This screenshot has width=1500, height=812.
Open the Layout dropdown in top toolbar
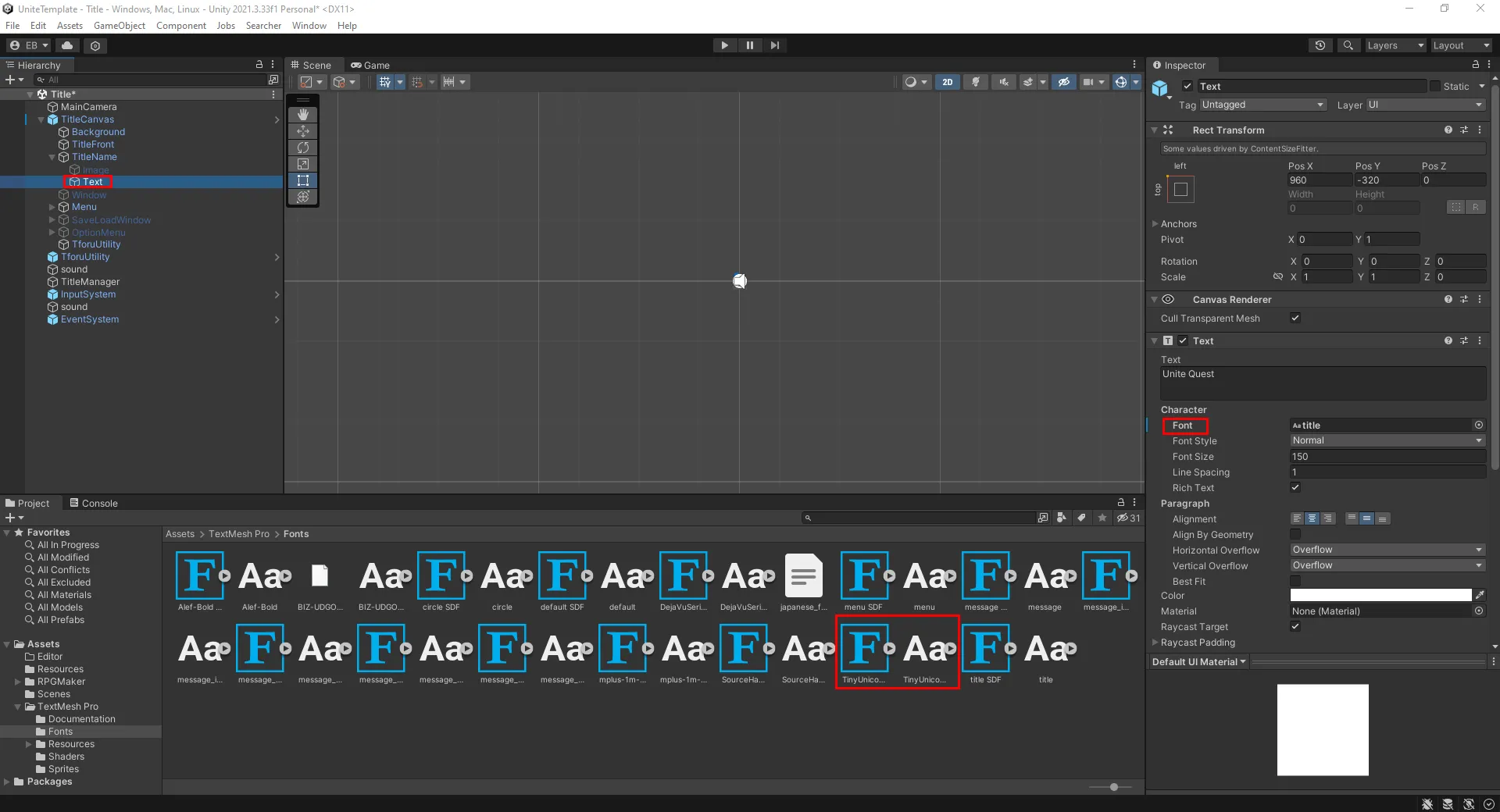point(1460,45)
